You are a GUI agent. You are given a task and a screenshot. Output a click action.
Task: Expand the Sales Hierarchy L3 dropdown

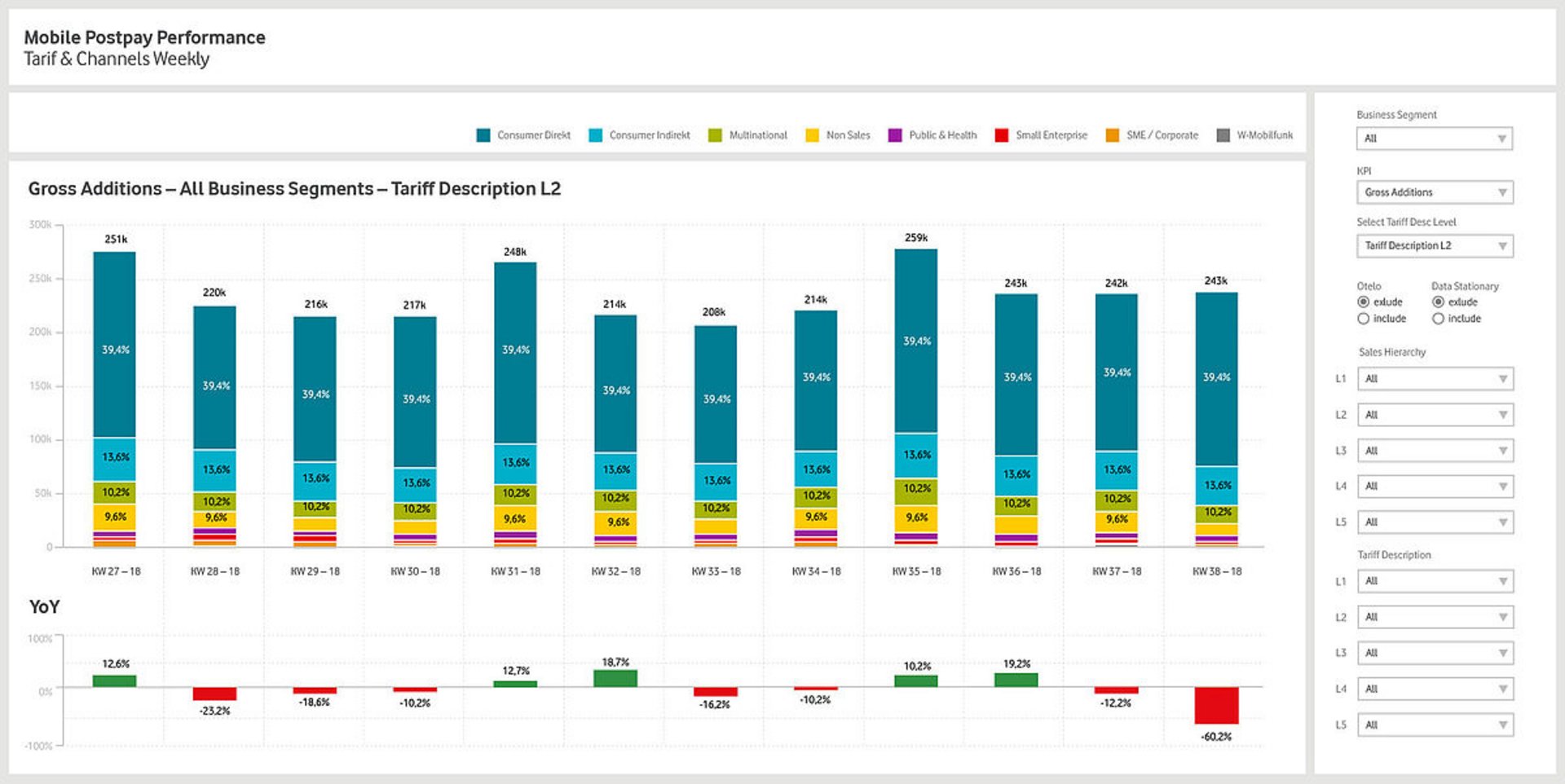click(x=1434, y=451)
